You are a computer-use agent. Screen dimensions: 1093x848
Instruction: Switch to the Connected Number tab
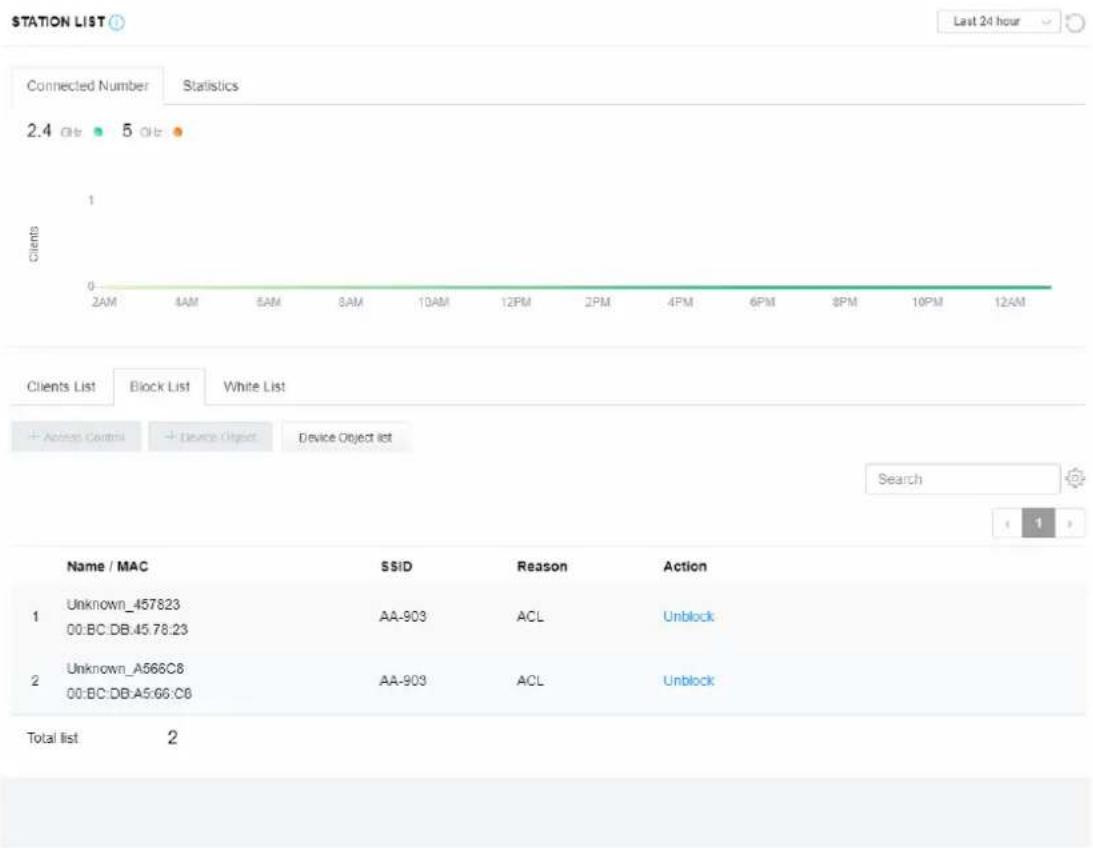click(x=88, y=86)
